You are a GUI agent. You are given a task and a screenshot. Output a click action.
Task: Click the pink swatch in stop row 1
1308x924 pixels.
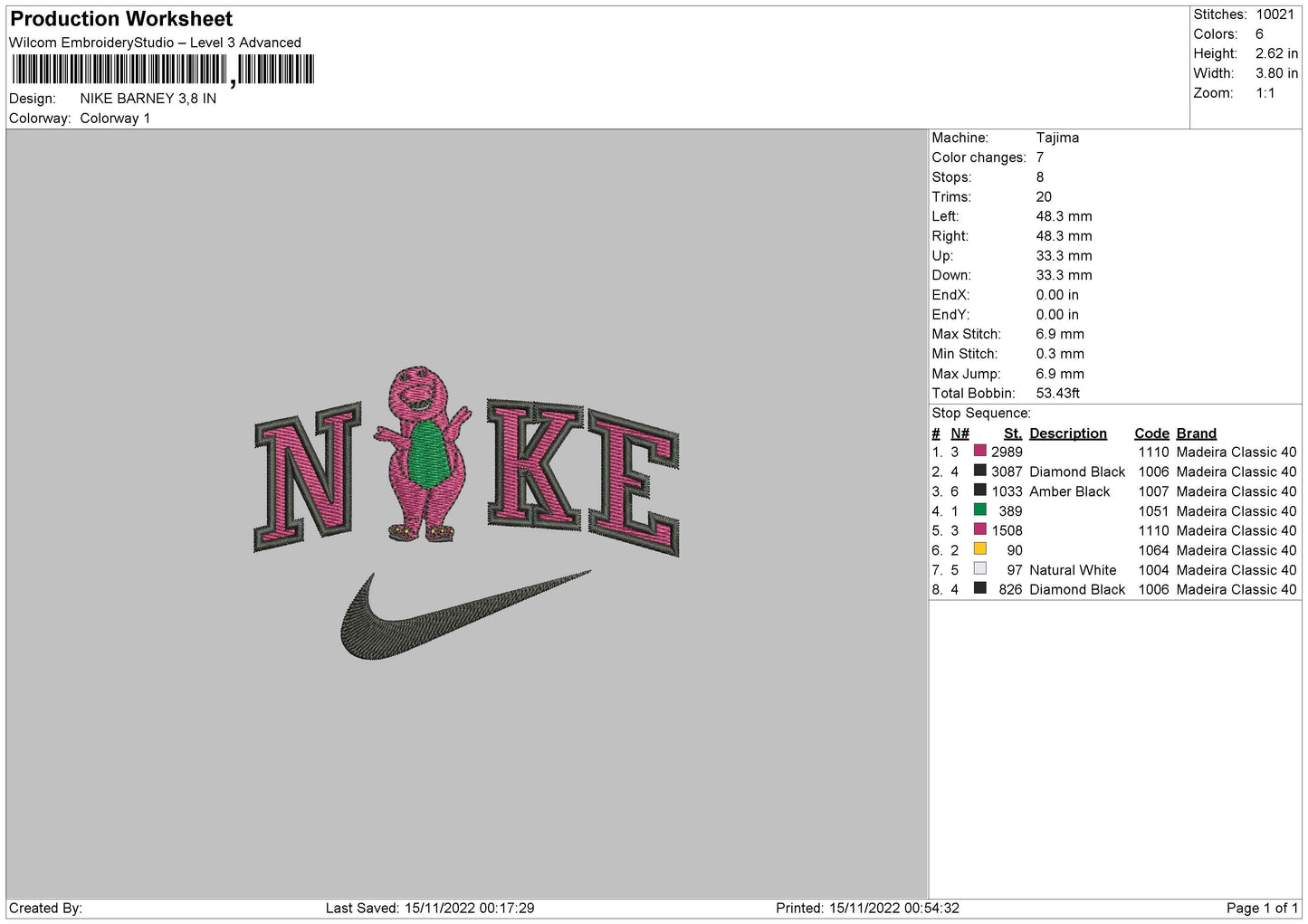(979, 451)
